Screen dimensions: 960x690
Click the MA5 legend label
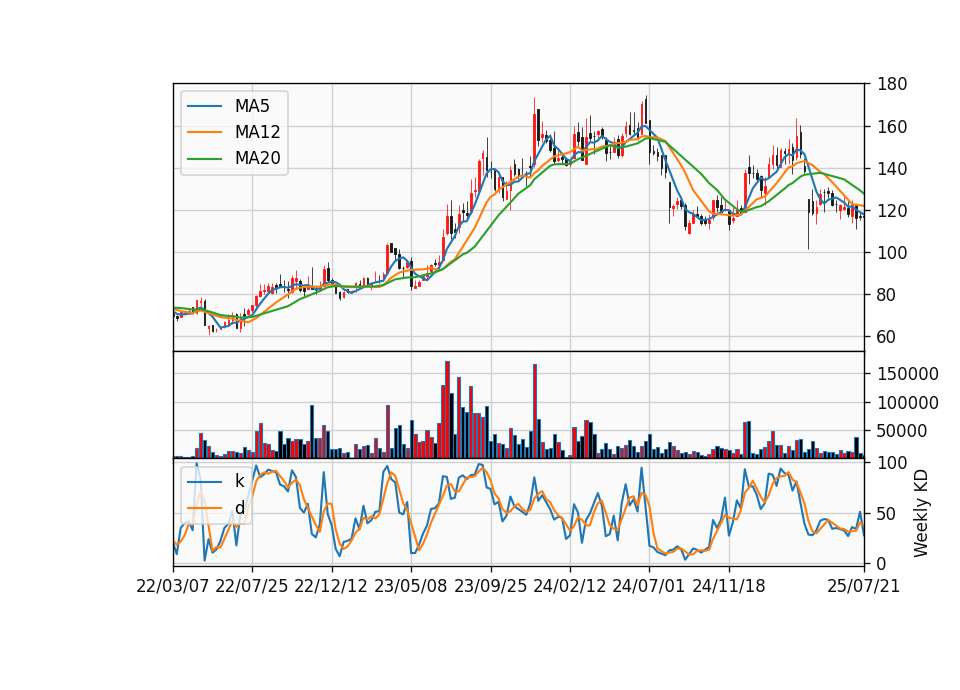pos(252,106)
